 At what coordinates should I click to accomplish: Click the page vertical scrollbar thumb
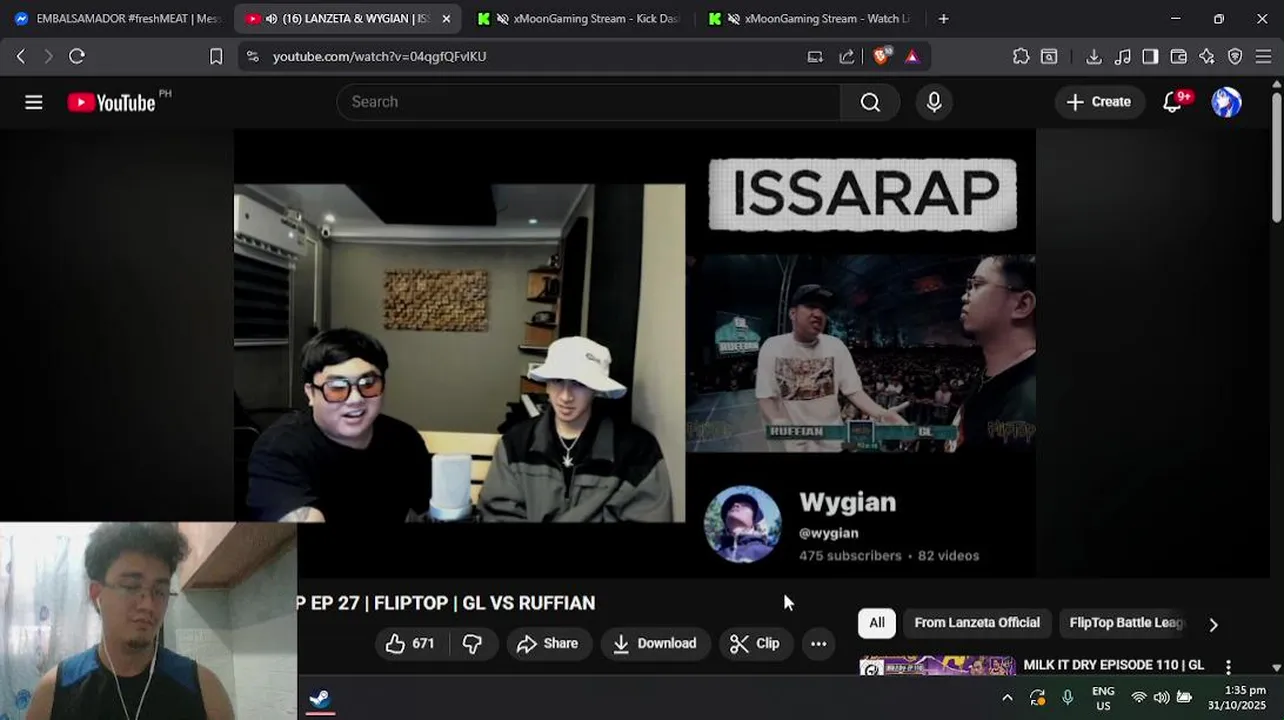1276,158
